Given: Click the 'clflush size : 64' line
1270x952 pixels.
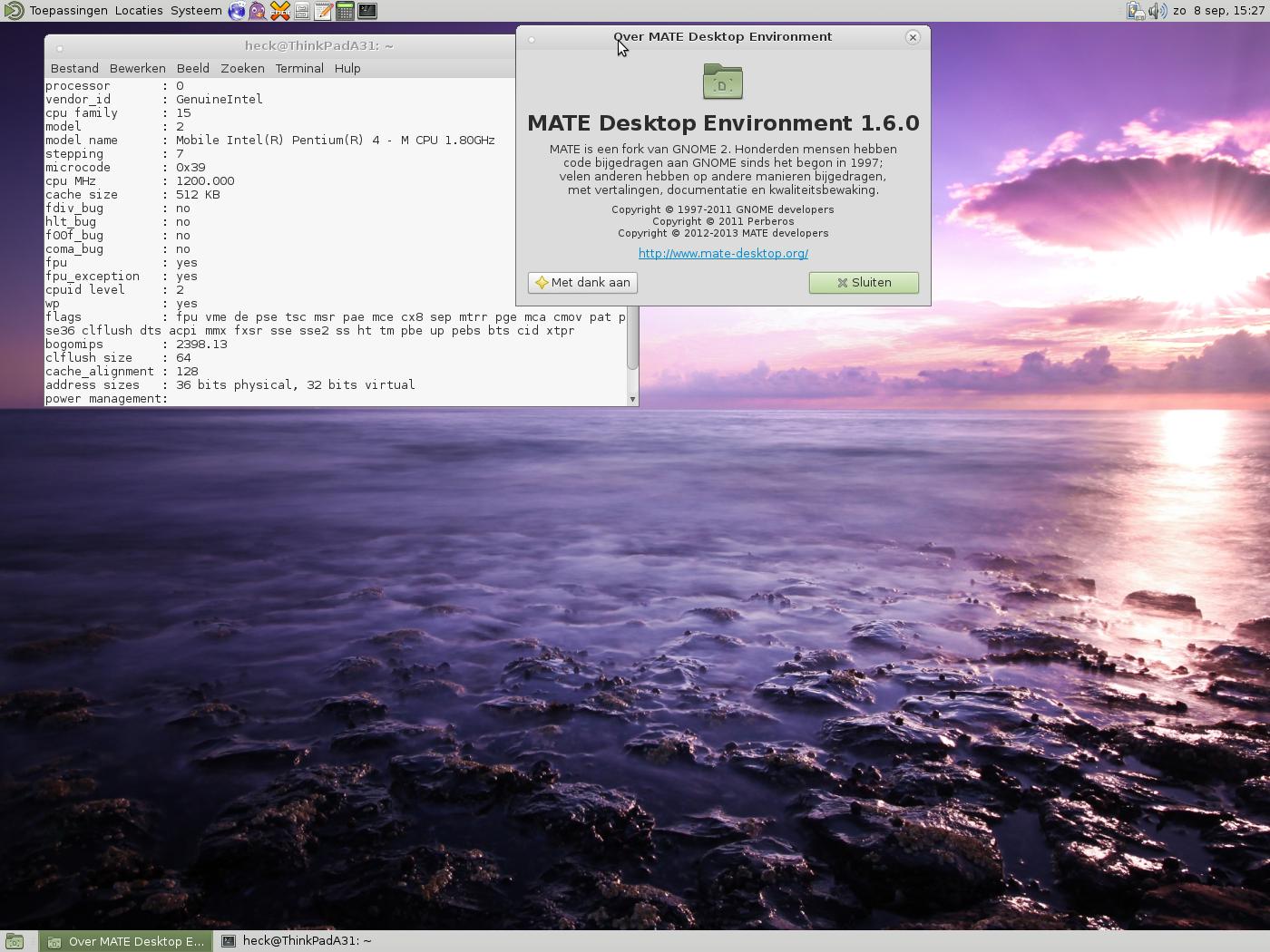Looking at the screenshot, I should (x=118, y=358).
